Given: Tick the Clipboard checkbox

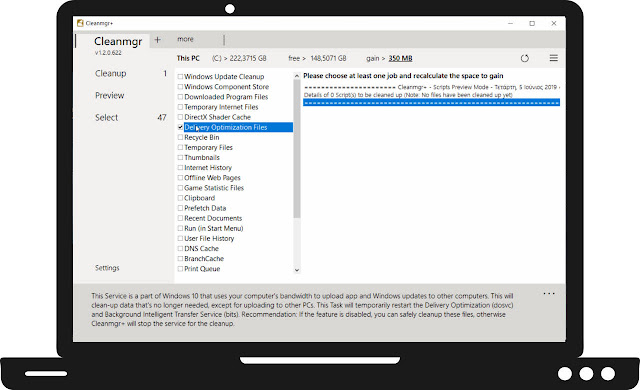Looking at the screenshot, I should [180, 198].
